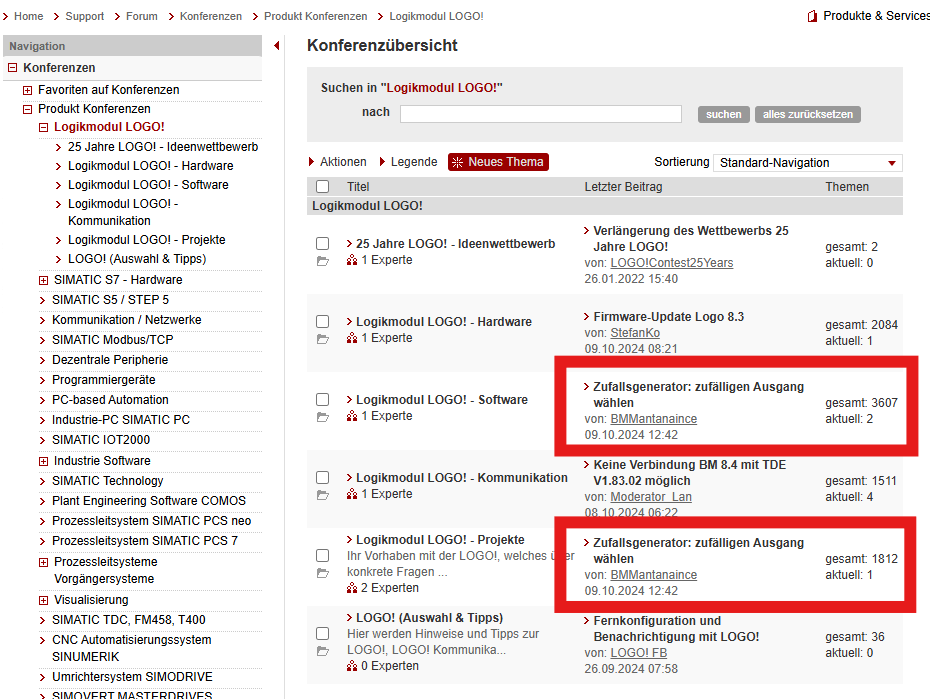Open Kommunikation / Netzwerke in navigation
The height and width of the screenshot is (699, 930).
point(126,320)
